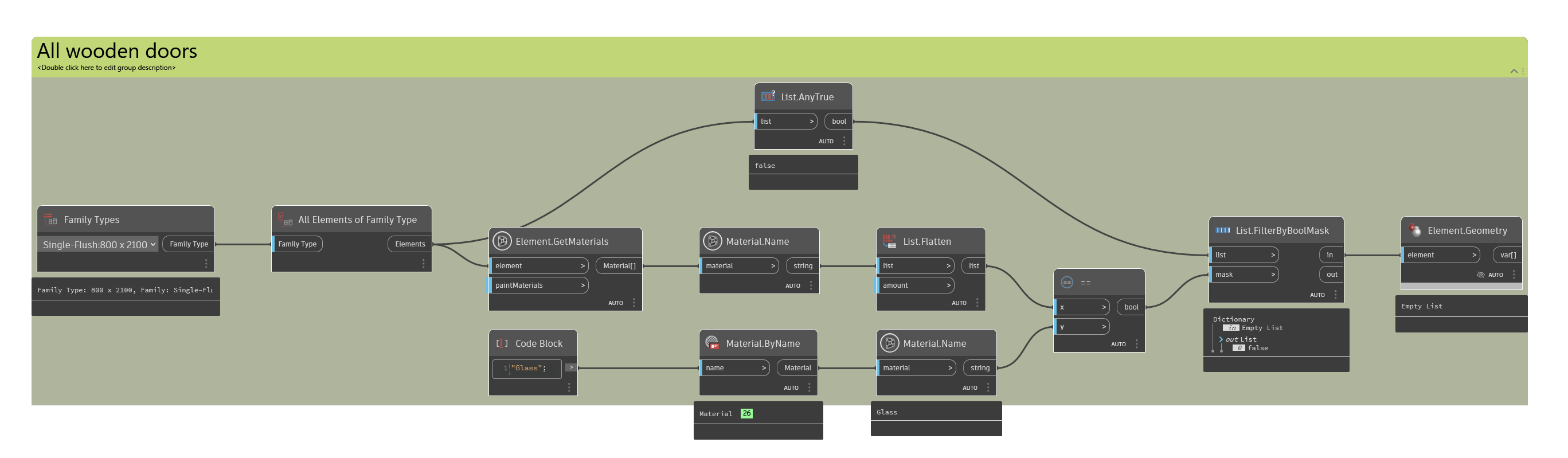Open List.FilterByBoolMask node three-dot menu

coord(1335,295)
